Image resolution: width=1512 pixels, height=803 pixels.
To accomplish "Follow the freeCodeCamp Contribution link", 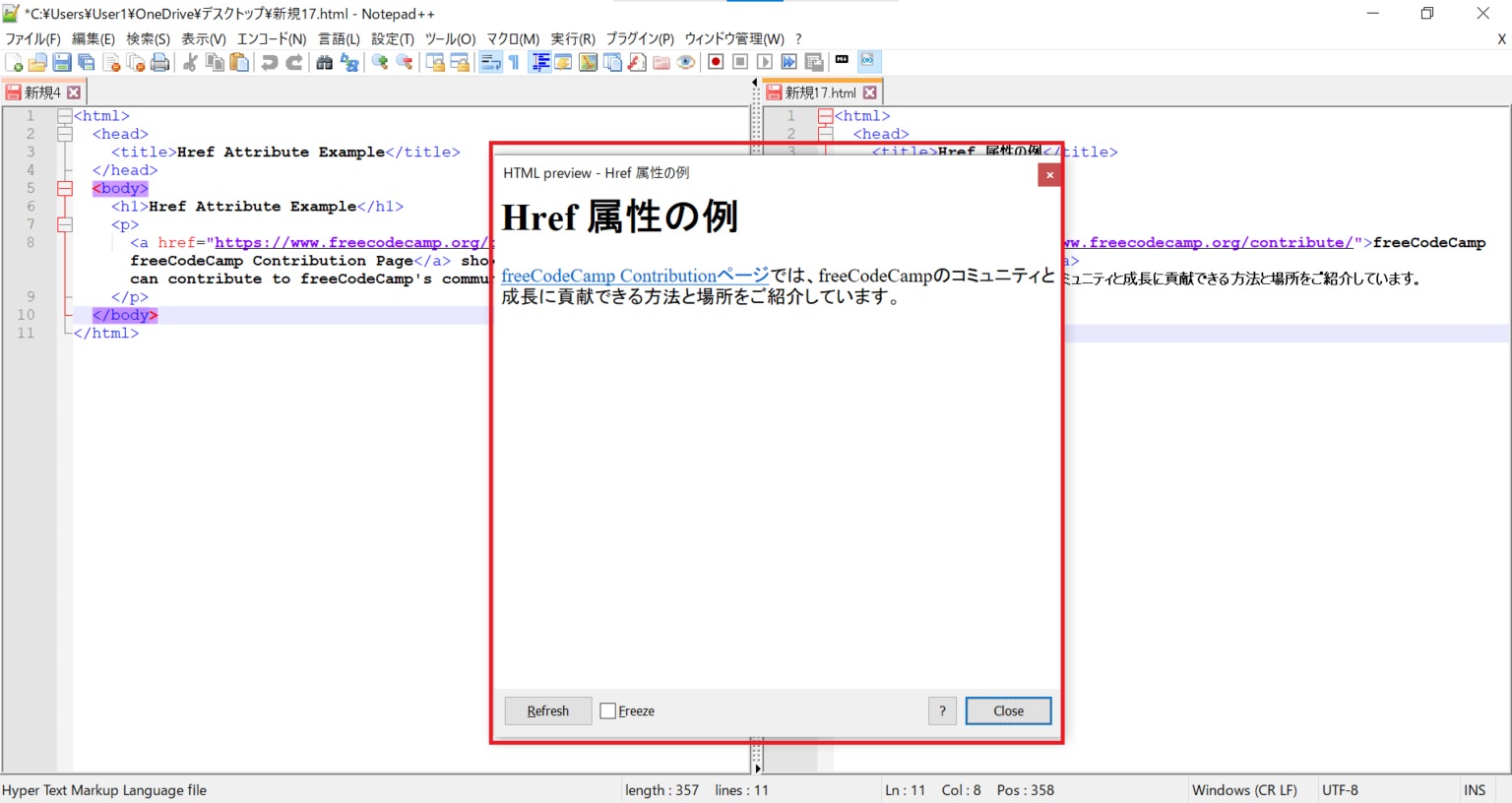I will click(x=634, y=276).
